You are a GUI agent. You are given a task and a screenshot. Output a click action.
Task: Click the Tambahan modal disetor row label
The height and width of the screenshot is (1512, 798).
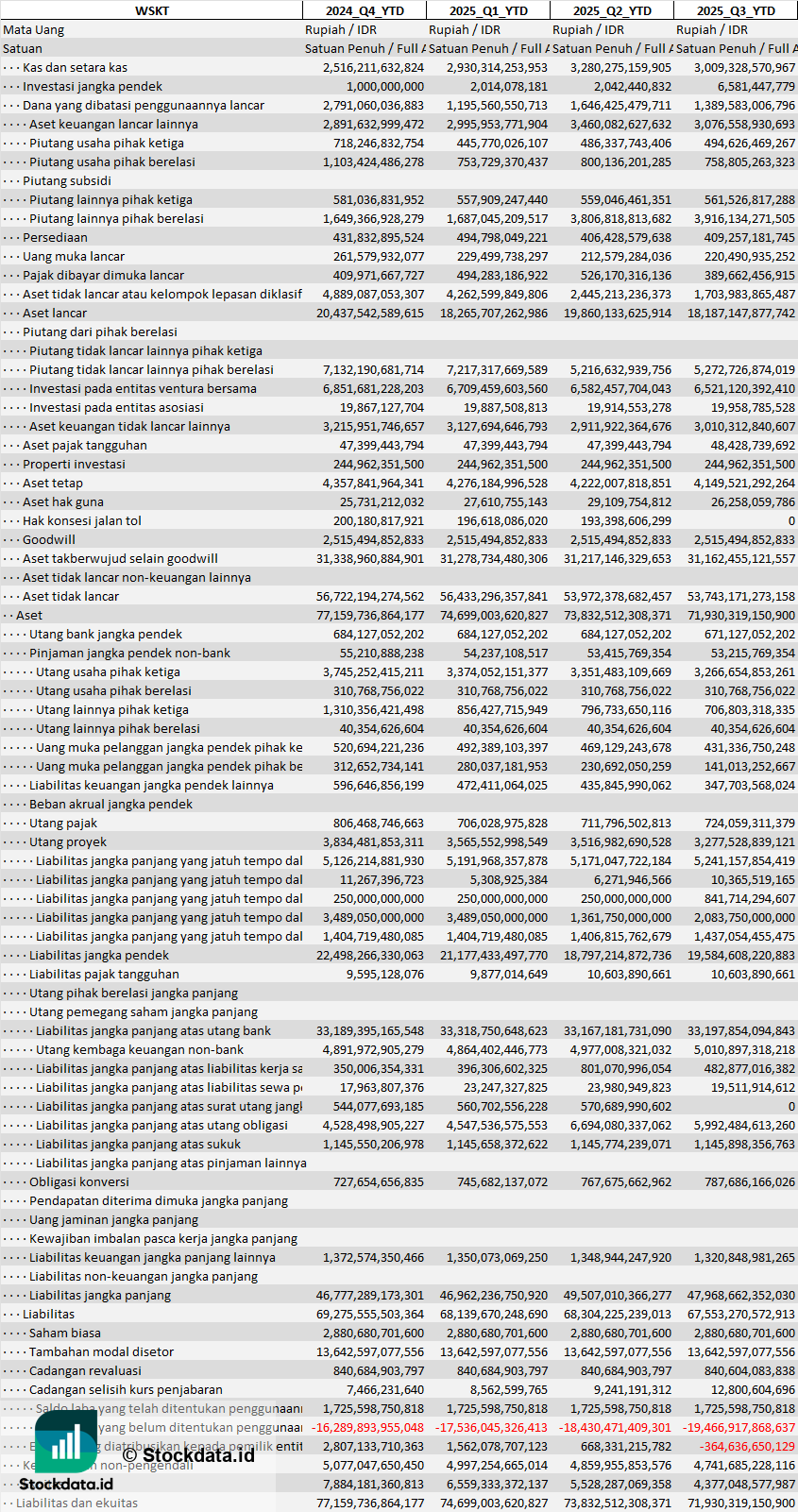point(101,1351)
